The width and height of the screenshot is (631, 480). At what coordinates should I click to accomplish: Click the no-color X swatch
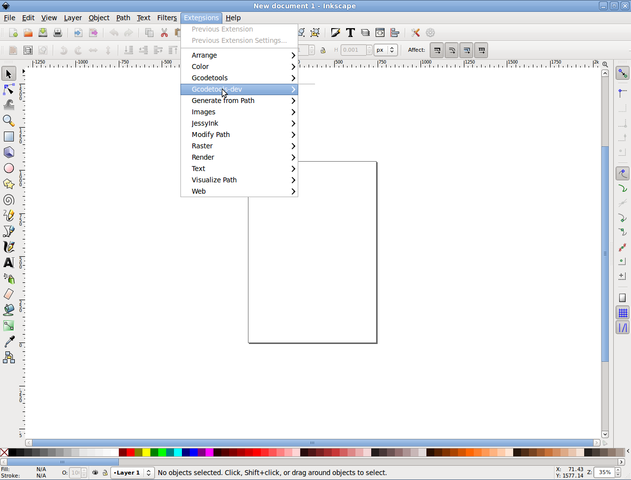click(x=4, y=453)
